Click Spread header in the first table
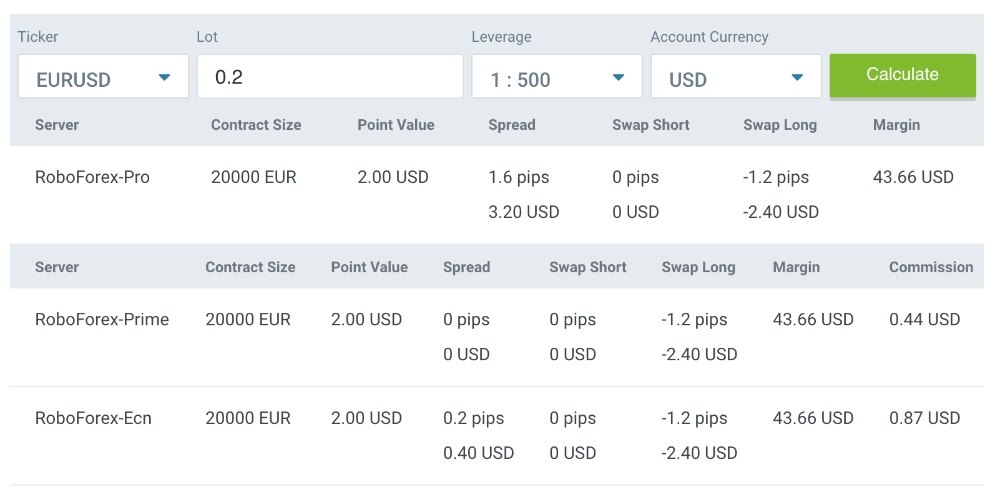The height and width of the screenshot is (497, 1000). click(x=512, y=125)
